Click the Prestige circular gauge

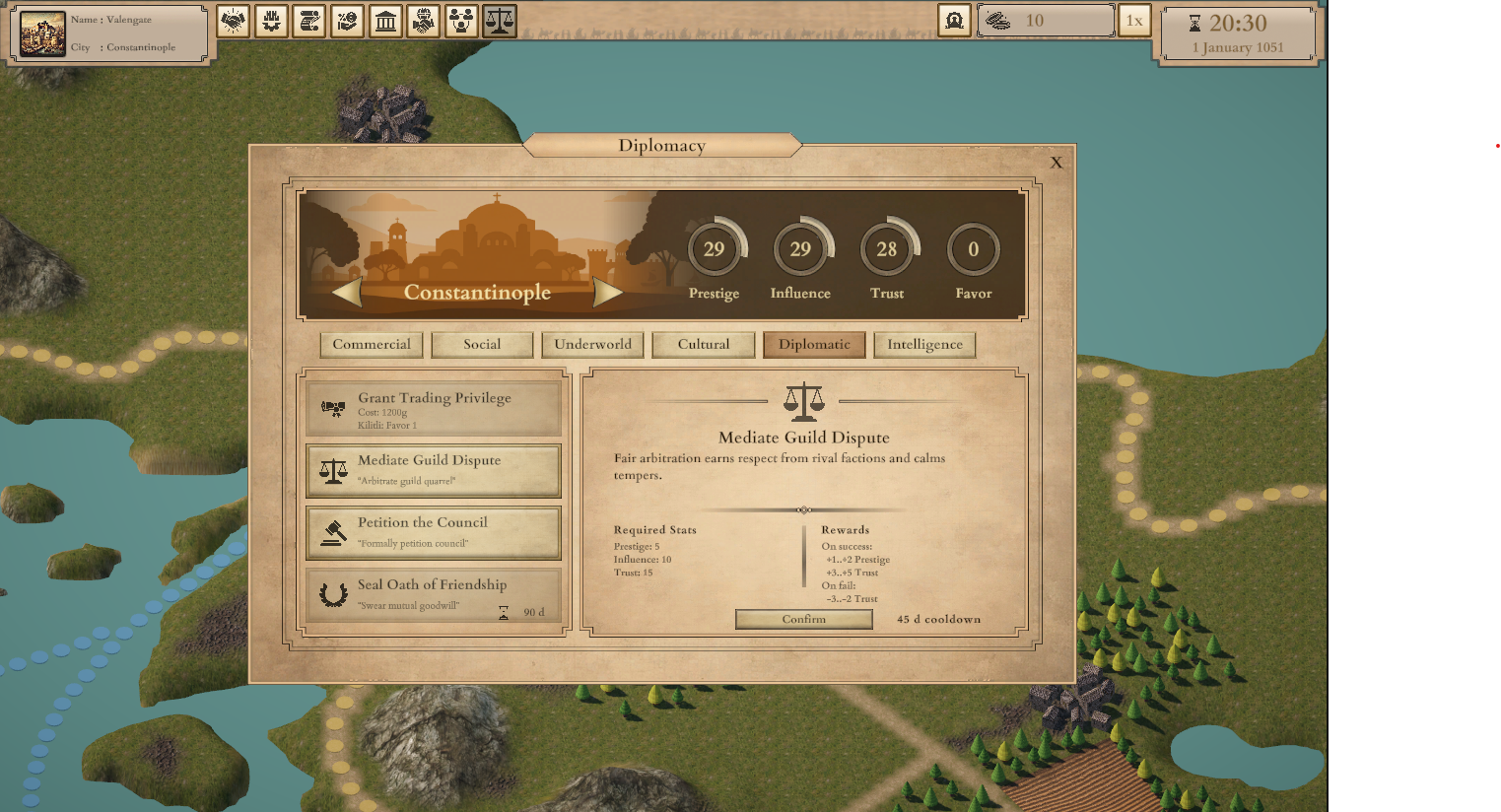click(715, 248)
